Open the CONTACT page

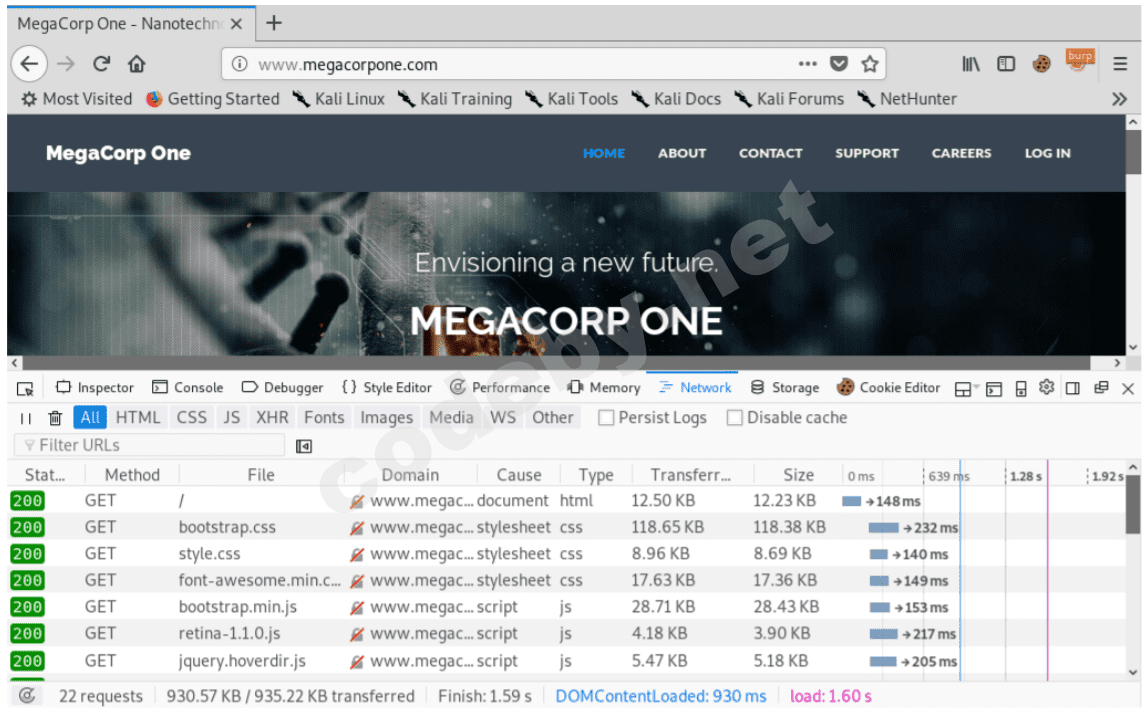click(x=770, y=154)
